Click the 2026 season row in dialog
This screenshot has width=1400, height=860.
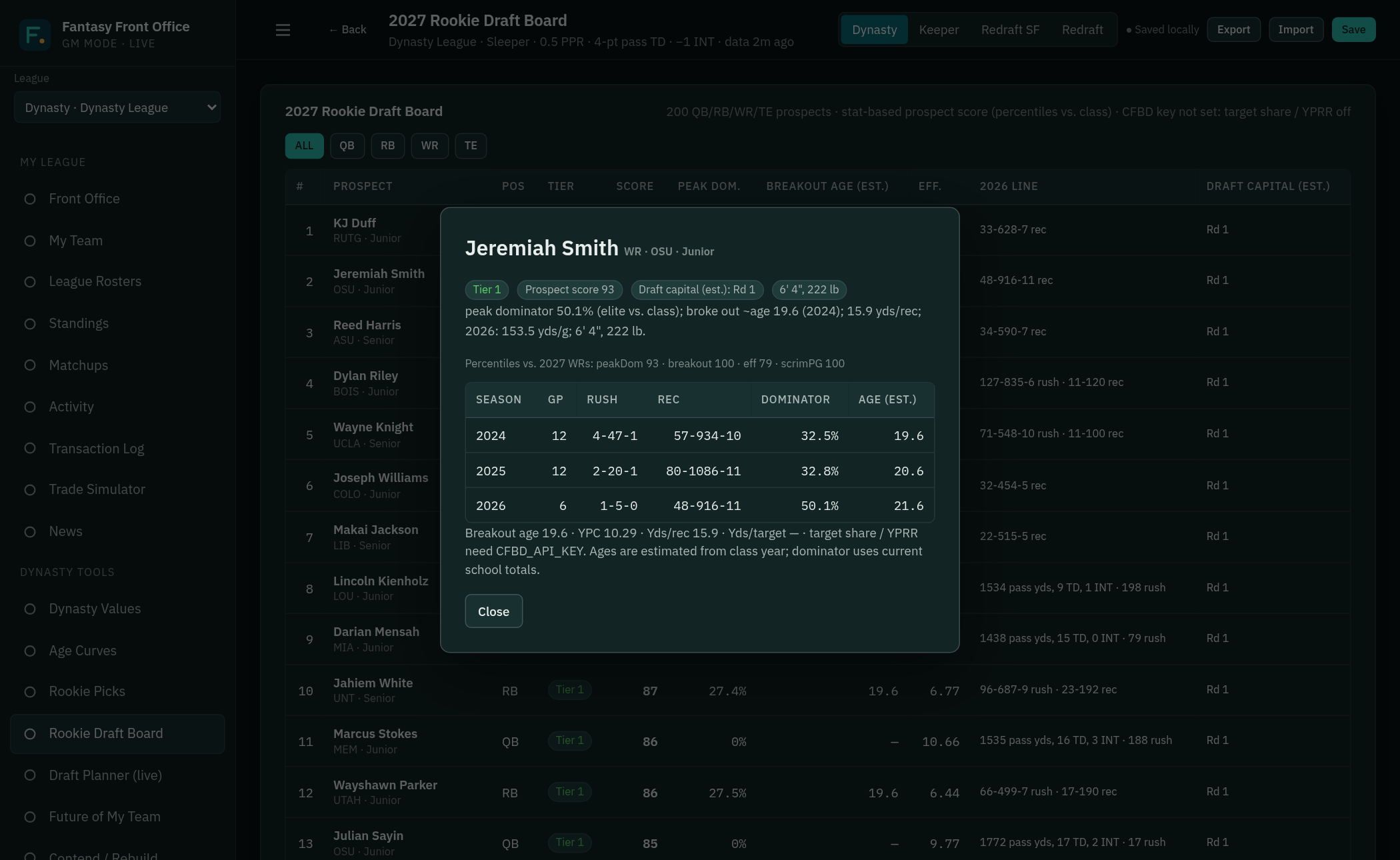pos(699,506)
